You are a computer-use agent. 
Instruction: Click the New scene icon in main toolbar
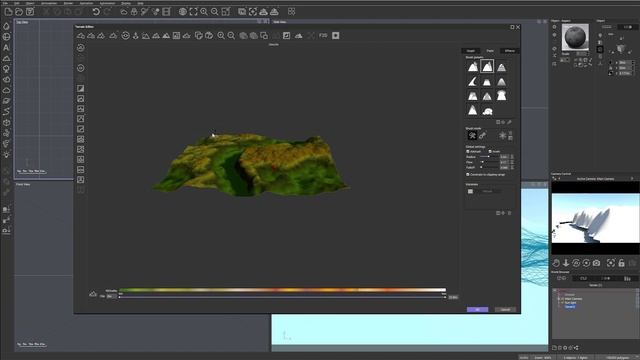tap(9, 12)
